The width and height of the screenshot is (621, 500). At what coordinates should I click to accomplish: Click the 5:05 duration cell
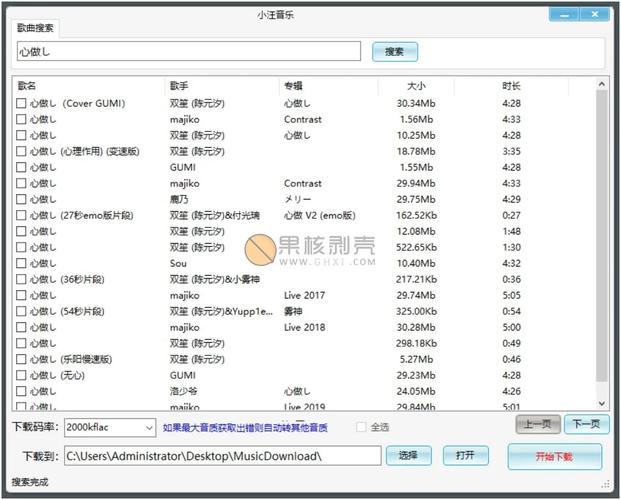click(511, 296)
